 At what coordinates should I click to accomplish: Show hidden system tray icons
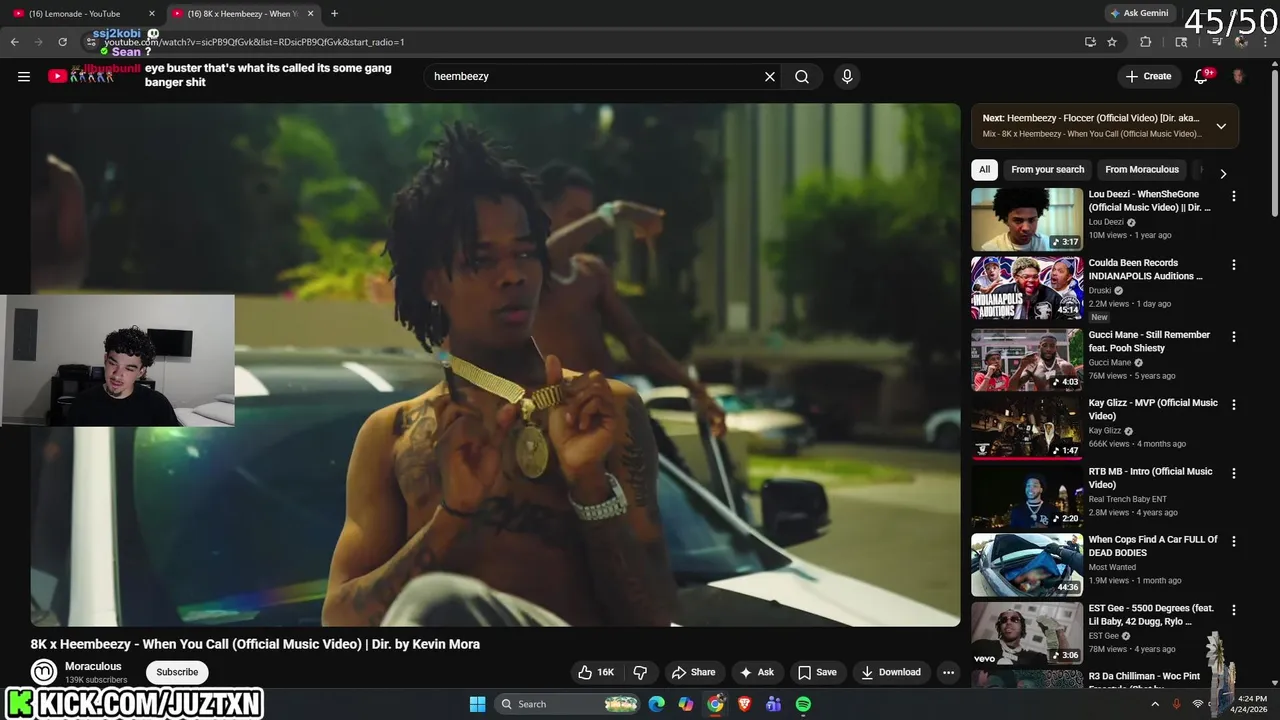click(x=1155, y=704)
